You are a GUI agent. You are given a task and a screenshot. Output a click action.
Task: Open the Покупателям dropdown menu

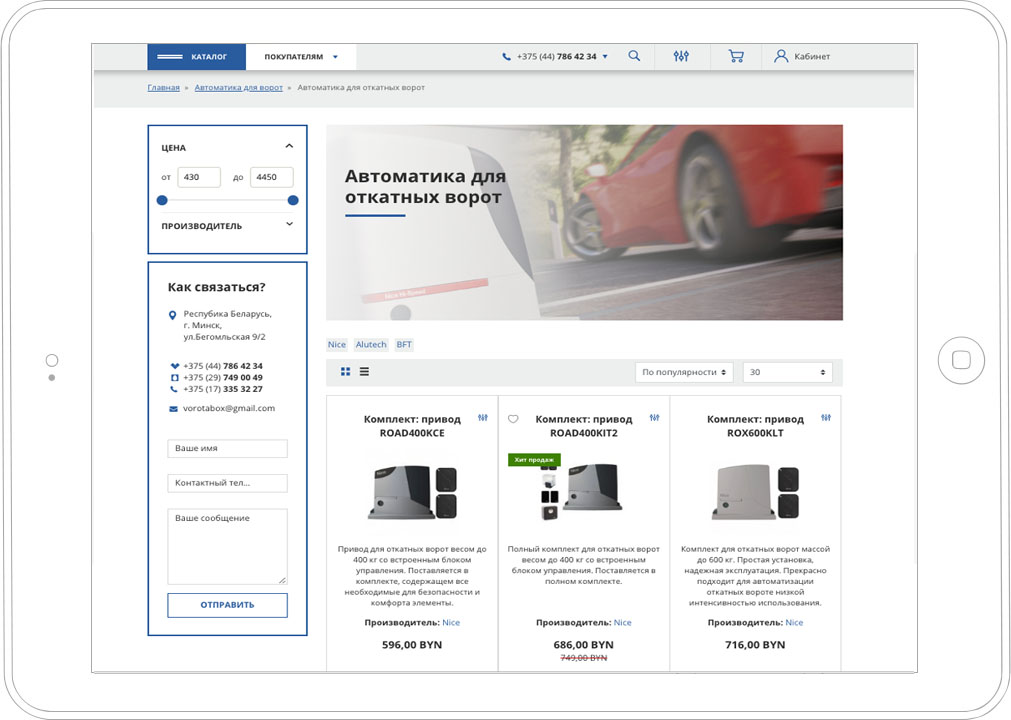pyautogui.click(x=301, y=57)
